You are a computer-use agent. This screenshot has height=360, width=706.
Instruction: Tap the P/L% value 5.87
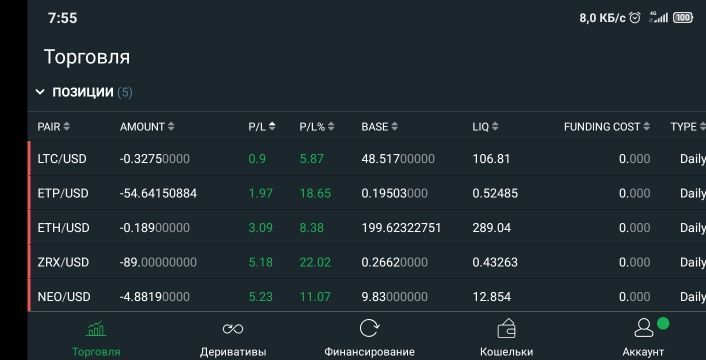coord(312,159)
